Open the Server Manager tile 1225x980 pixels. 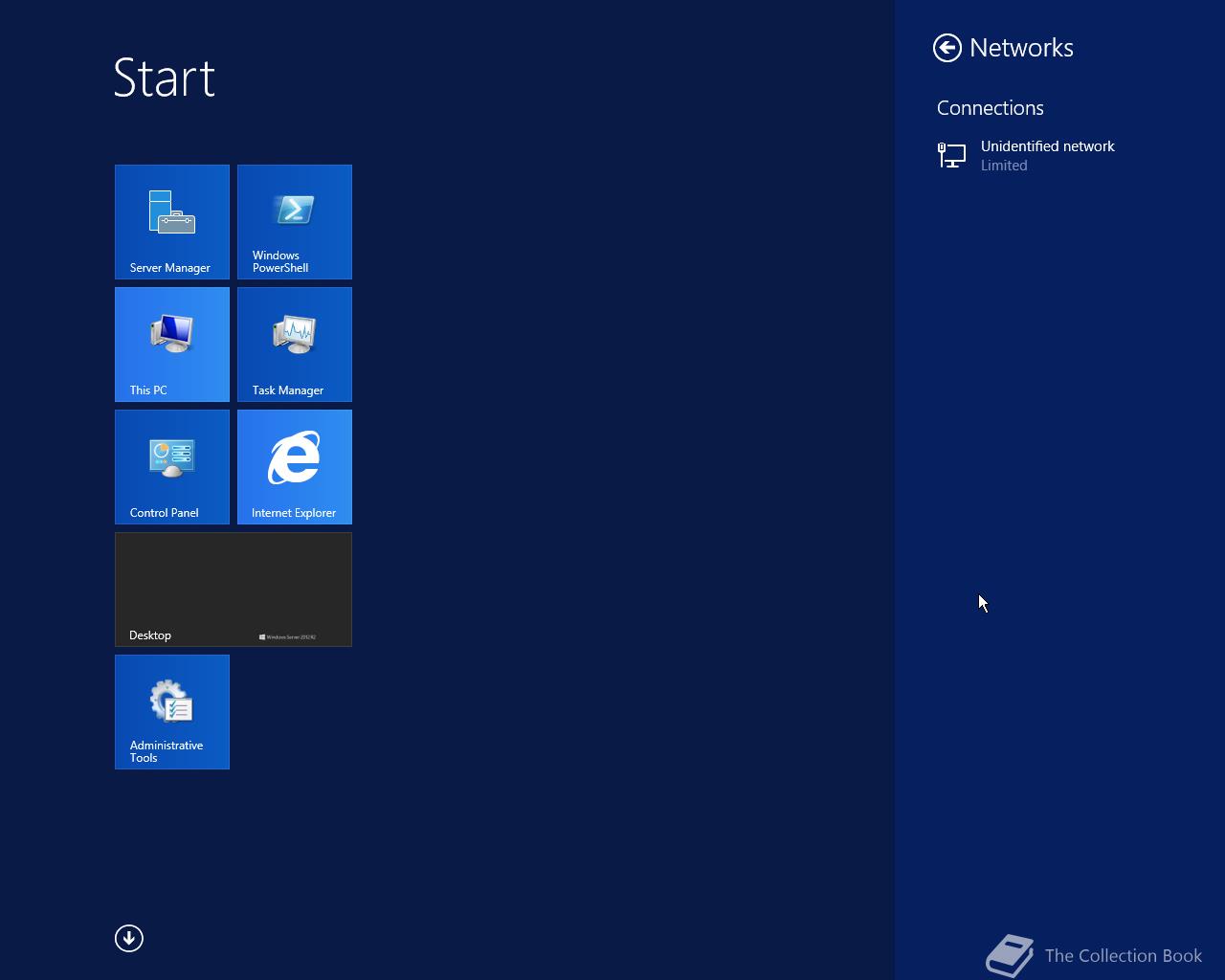pyautogui.click(x=172, y=222)
